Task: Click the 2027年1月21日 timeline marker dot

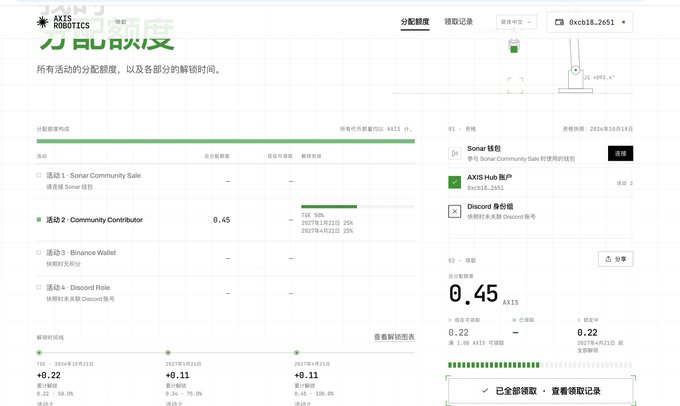Action: tap(168, 353)
